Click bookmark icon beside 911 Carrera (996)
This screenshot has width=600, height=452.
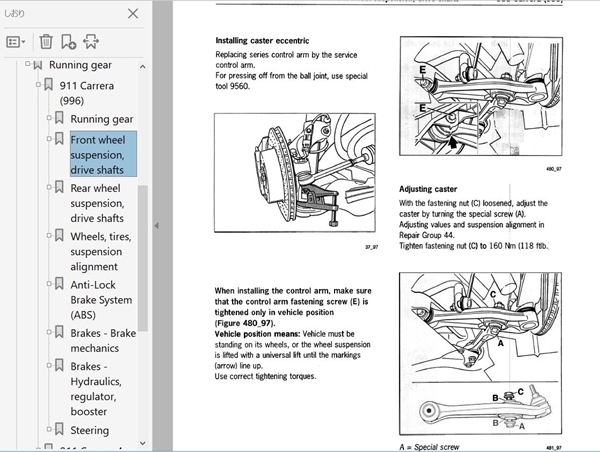pyautogui.click(x=48, y=85)
